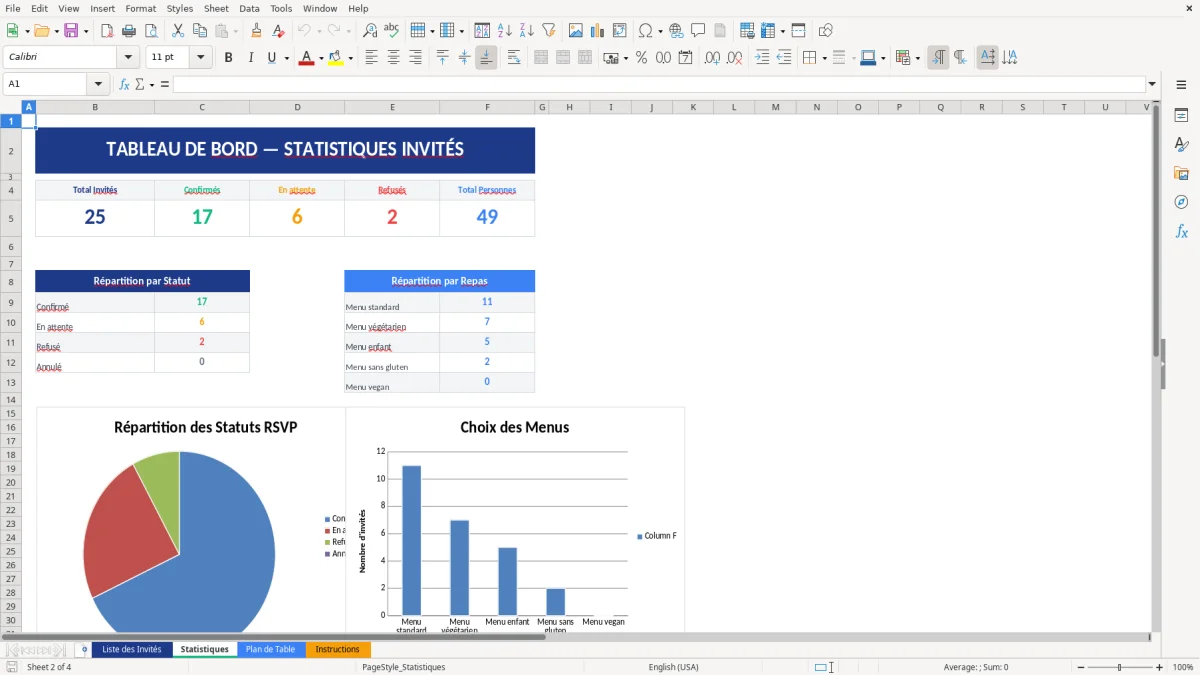1200x675 pixels.
Task: Insert a hyperlink
Action: coord(675,29)
